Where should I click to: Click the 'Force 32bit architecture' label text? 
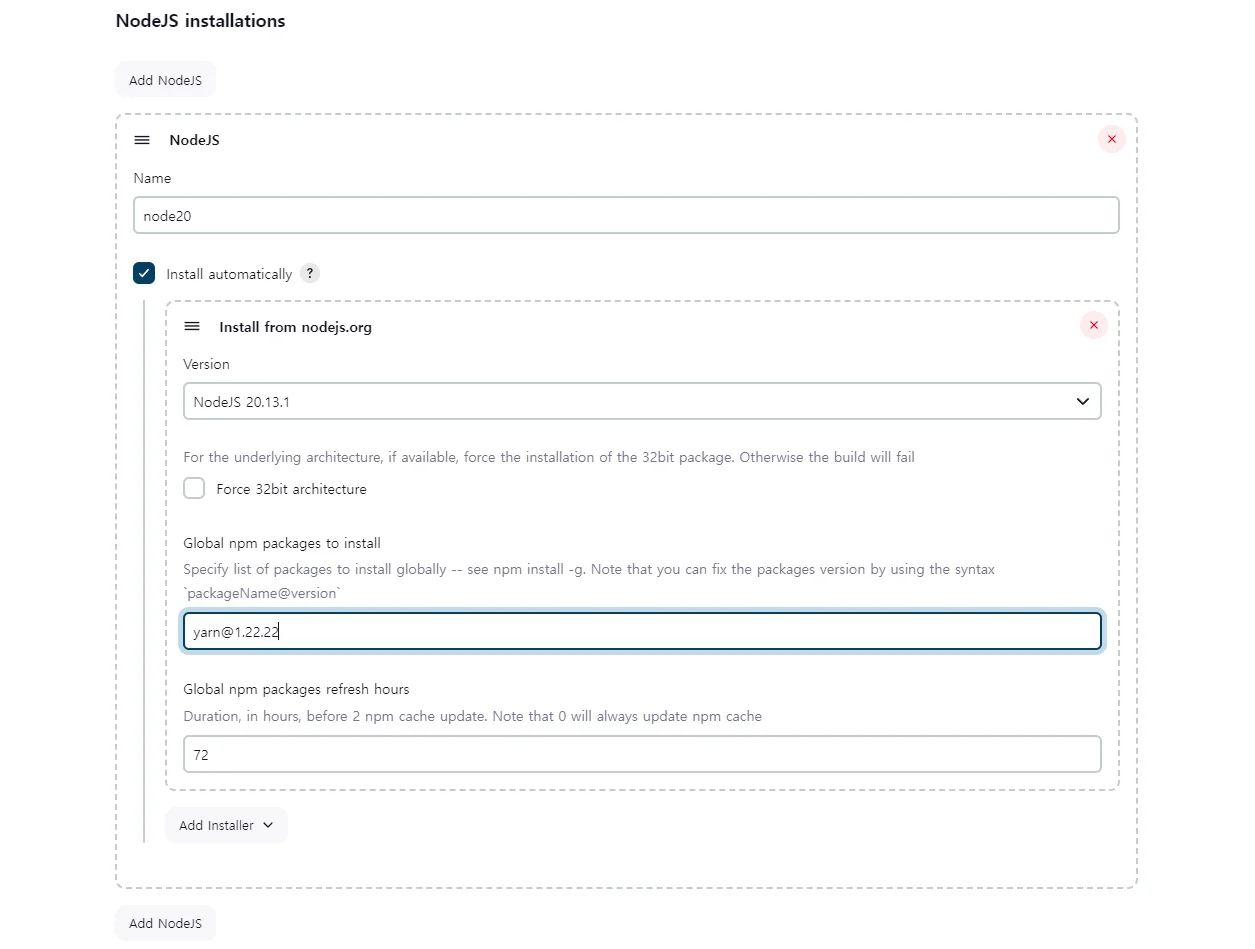click(291, 490)
